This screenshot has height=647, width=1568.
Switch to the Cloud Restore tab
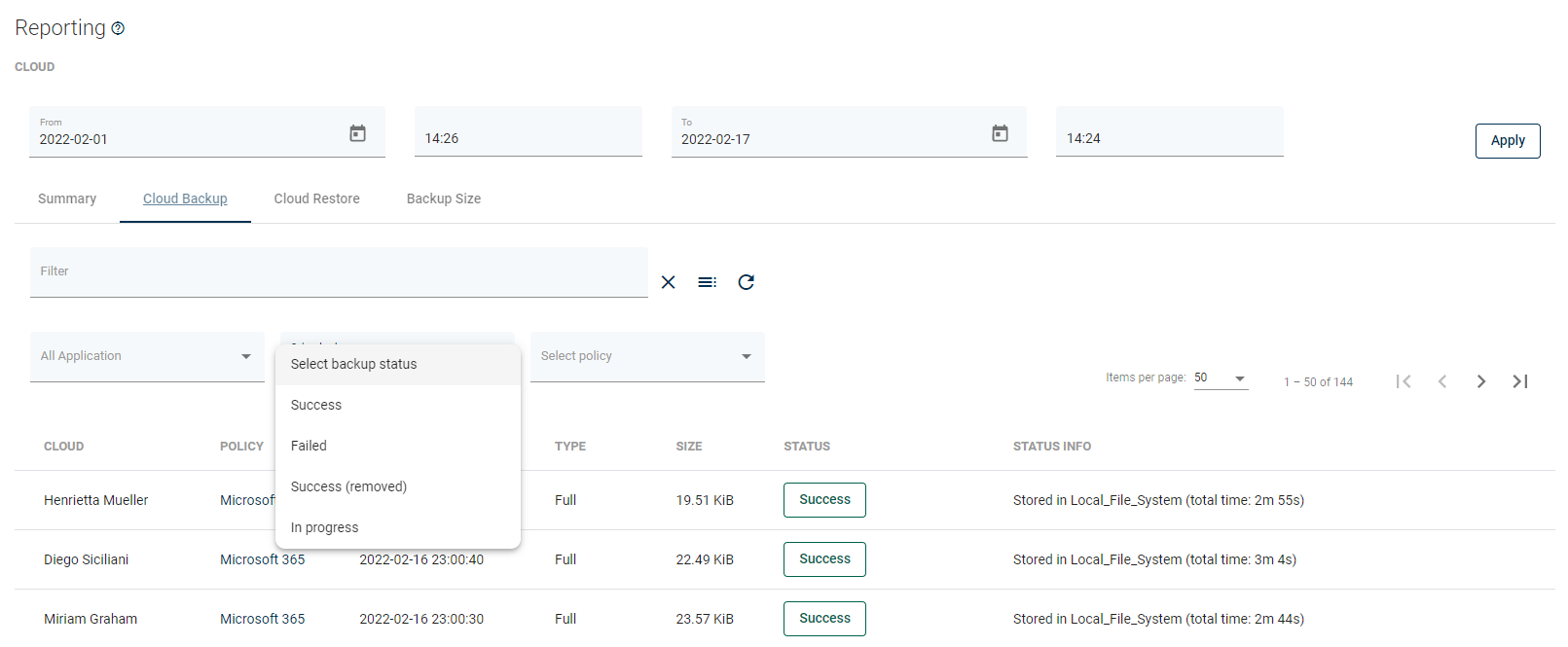[x=316, y=198]
